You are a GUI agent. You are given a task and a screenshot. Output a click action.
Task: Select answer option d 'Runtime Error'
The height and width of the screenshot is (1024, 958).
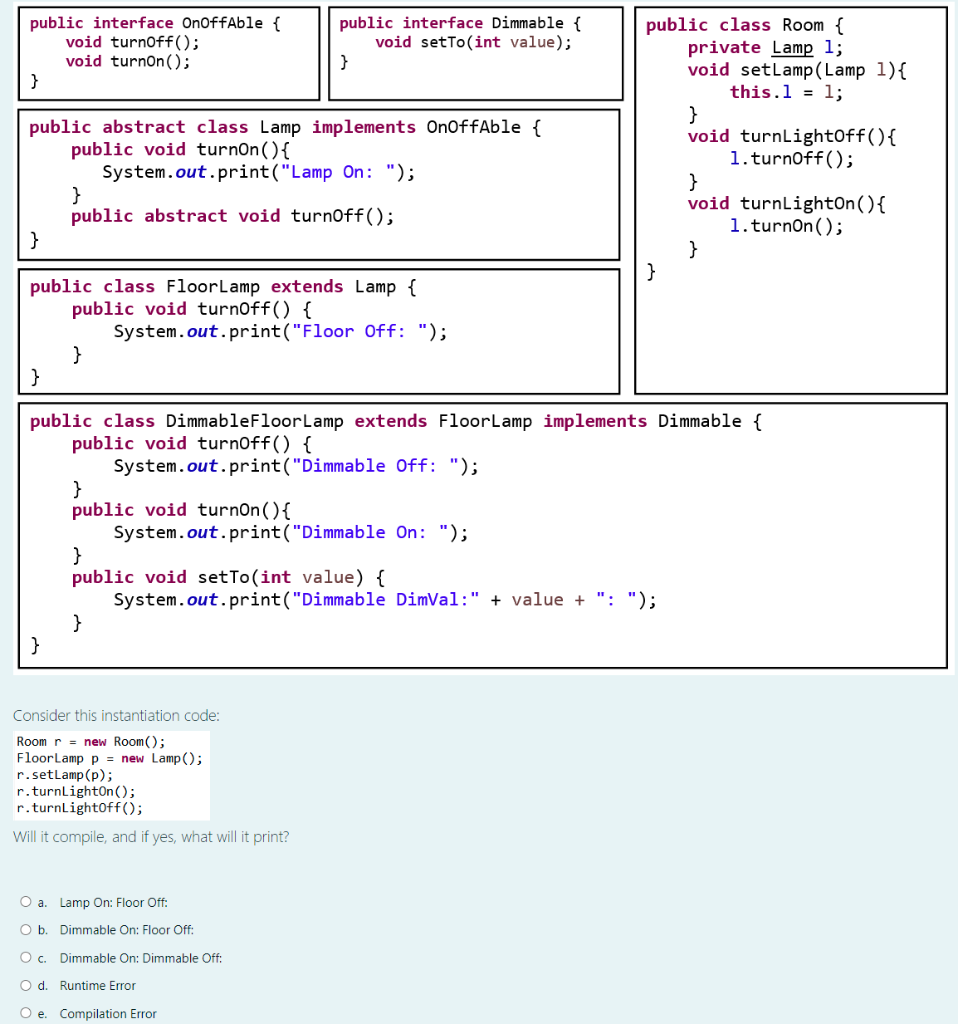pyautogui.click(x=25, y=985)
